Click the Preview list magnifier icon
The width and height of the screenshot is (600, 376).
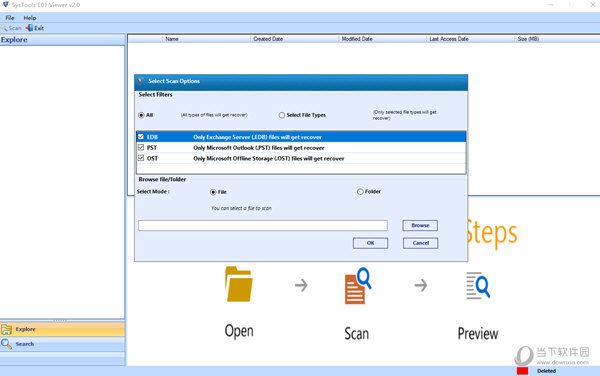click(478, 285)
